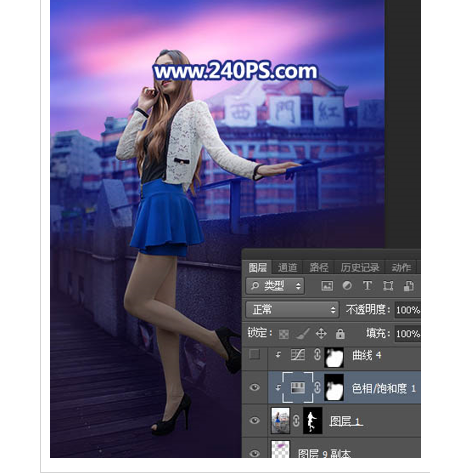Click clipping arrow on 色相/饱和度 1 layer

(x=278, y=388)
